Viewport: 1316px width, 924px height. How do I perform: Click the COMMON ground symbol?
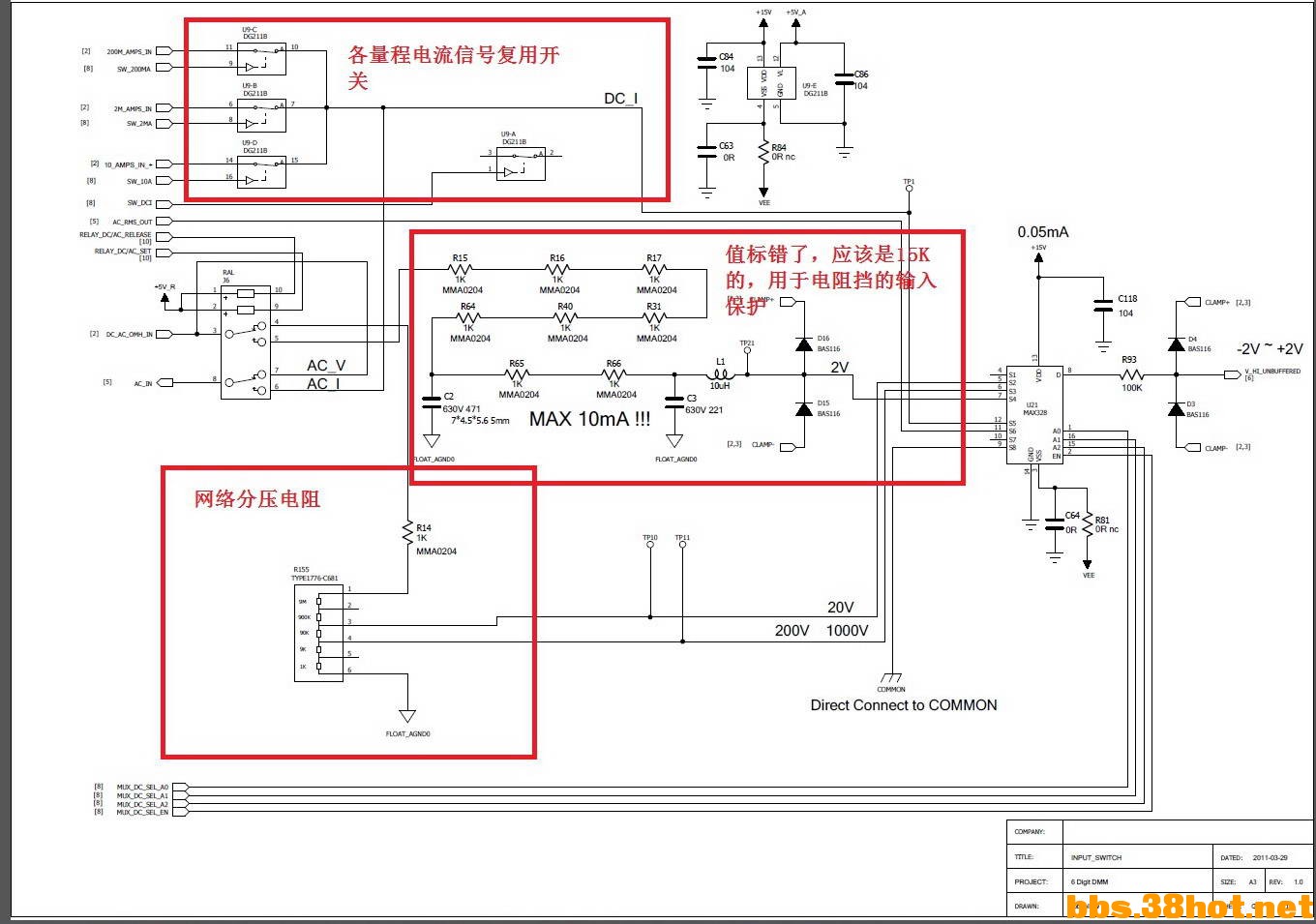pos(891,678)
